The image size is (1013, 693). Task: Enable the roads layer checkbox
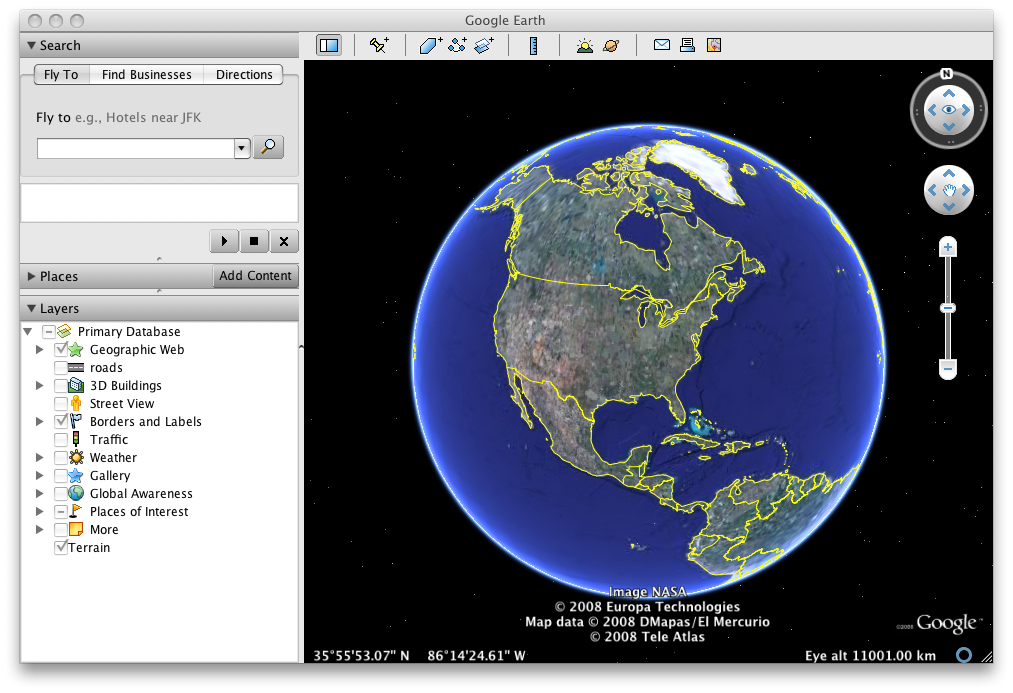click(x=61, y=367)
